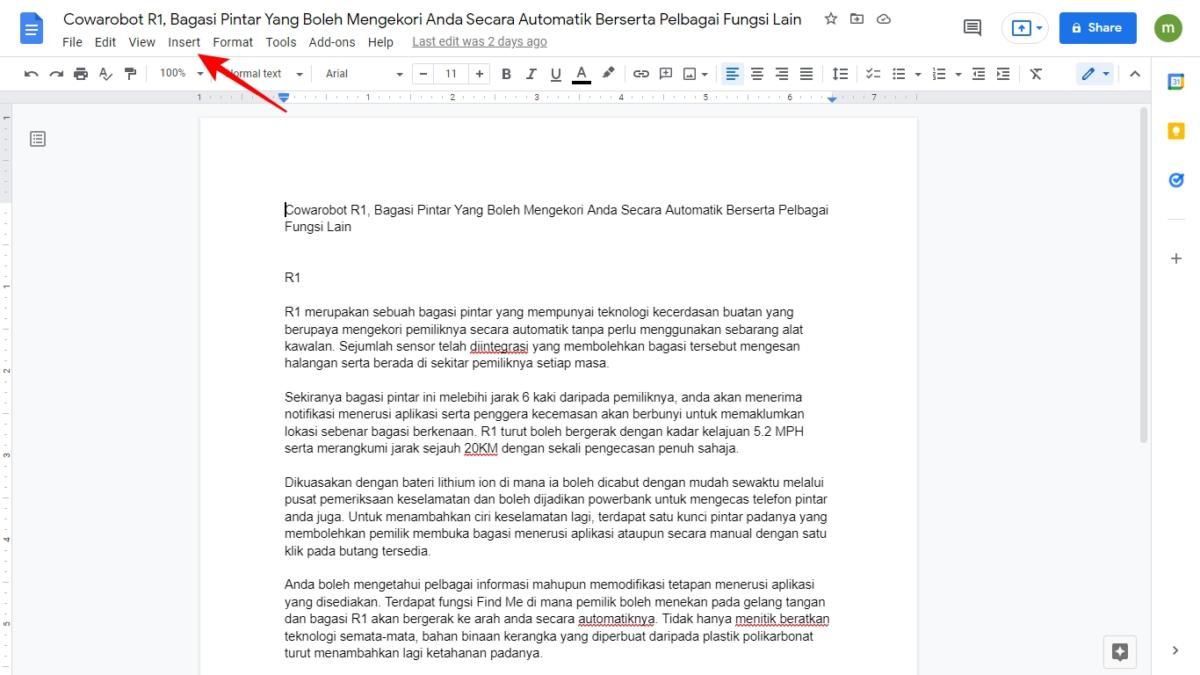The image size is (1200, 675).
Task: Open Google Calendar side panel
Action: [1176, 82]
